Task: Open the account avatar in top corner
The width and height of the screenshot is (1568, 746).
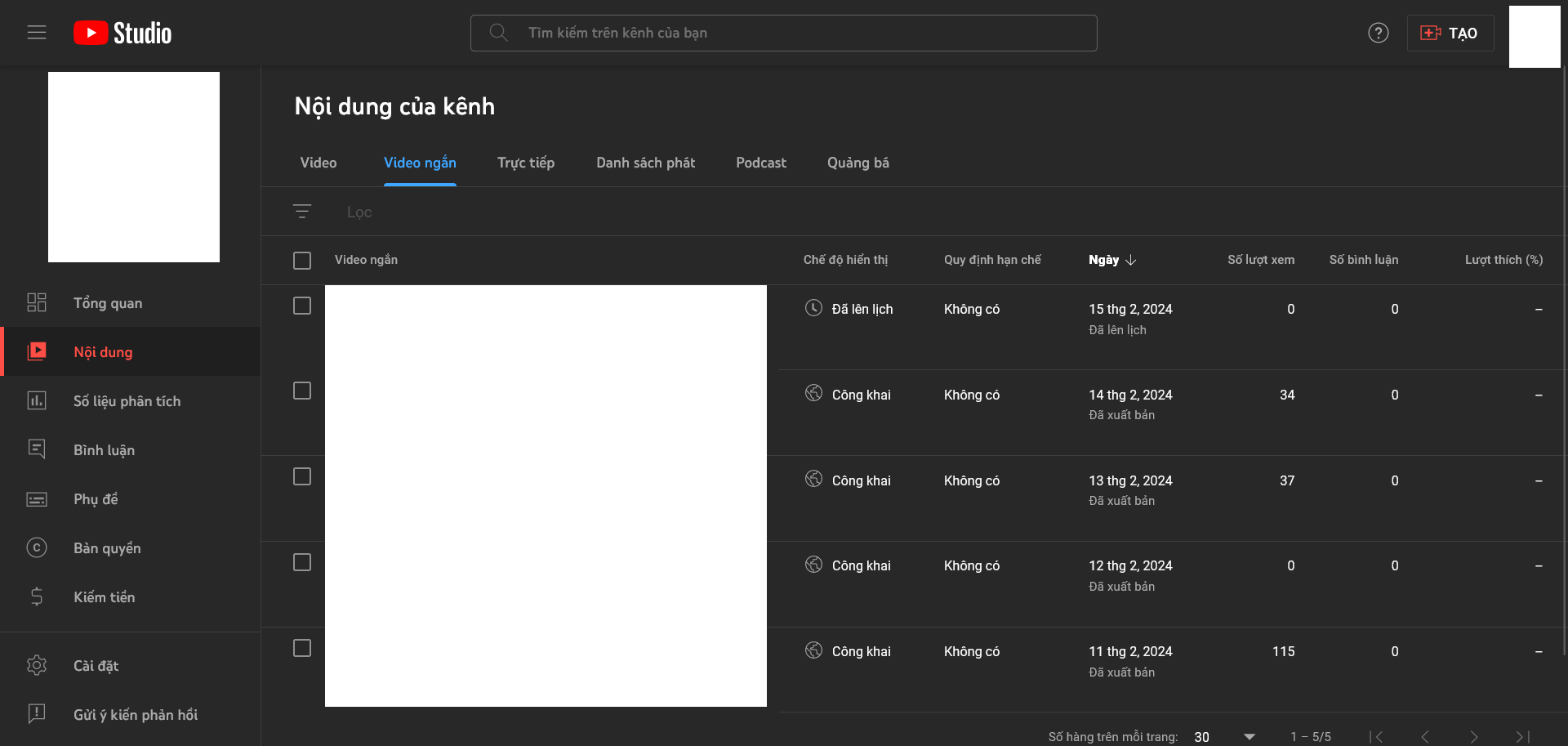Action: [x=1535, y=37]
